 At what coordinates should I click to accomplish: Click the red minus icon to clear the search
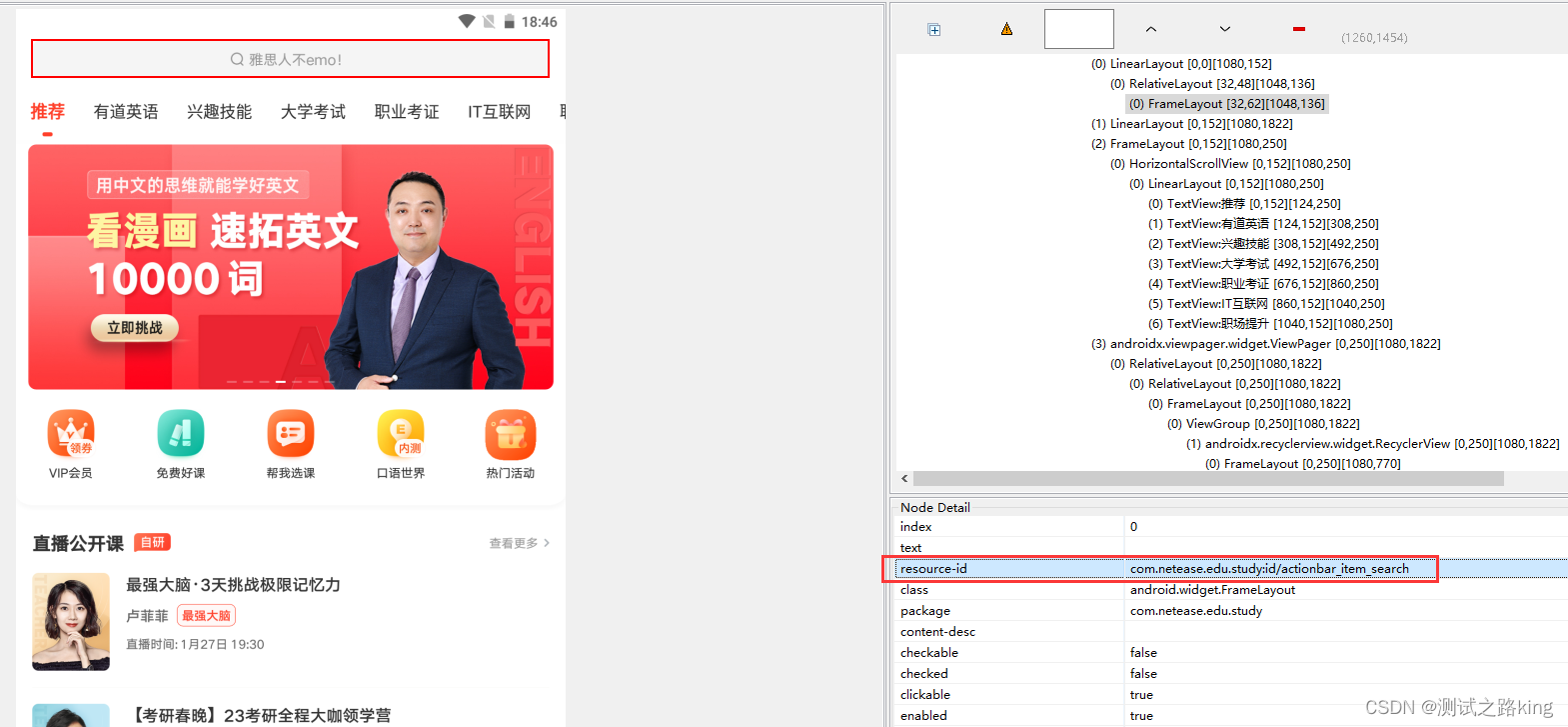tap(1298, 29)
